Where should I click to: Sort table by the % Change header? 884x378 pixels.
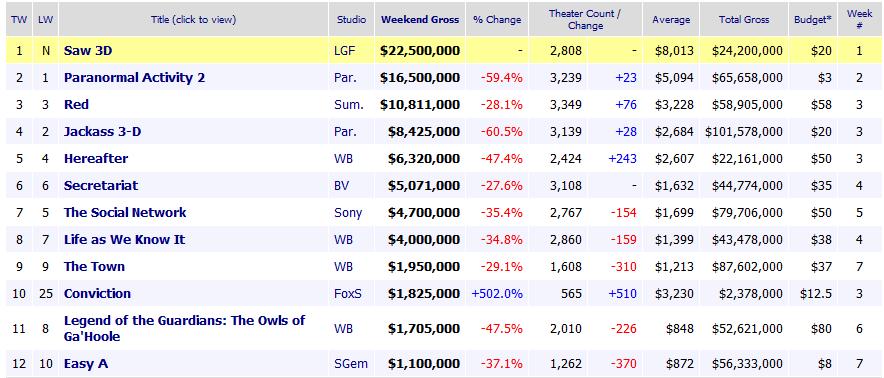coord(497,20)
